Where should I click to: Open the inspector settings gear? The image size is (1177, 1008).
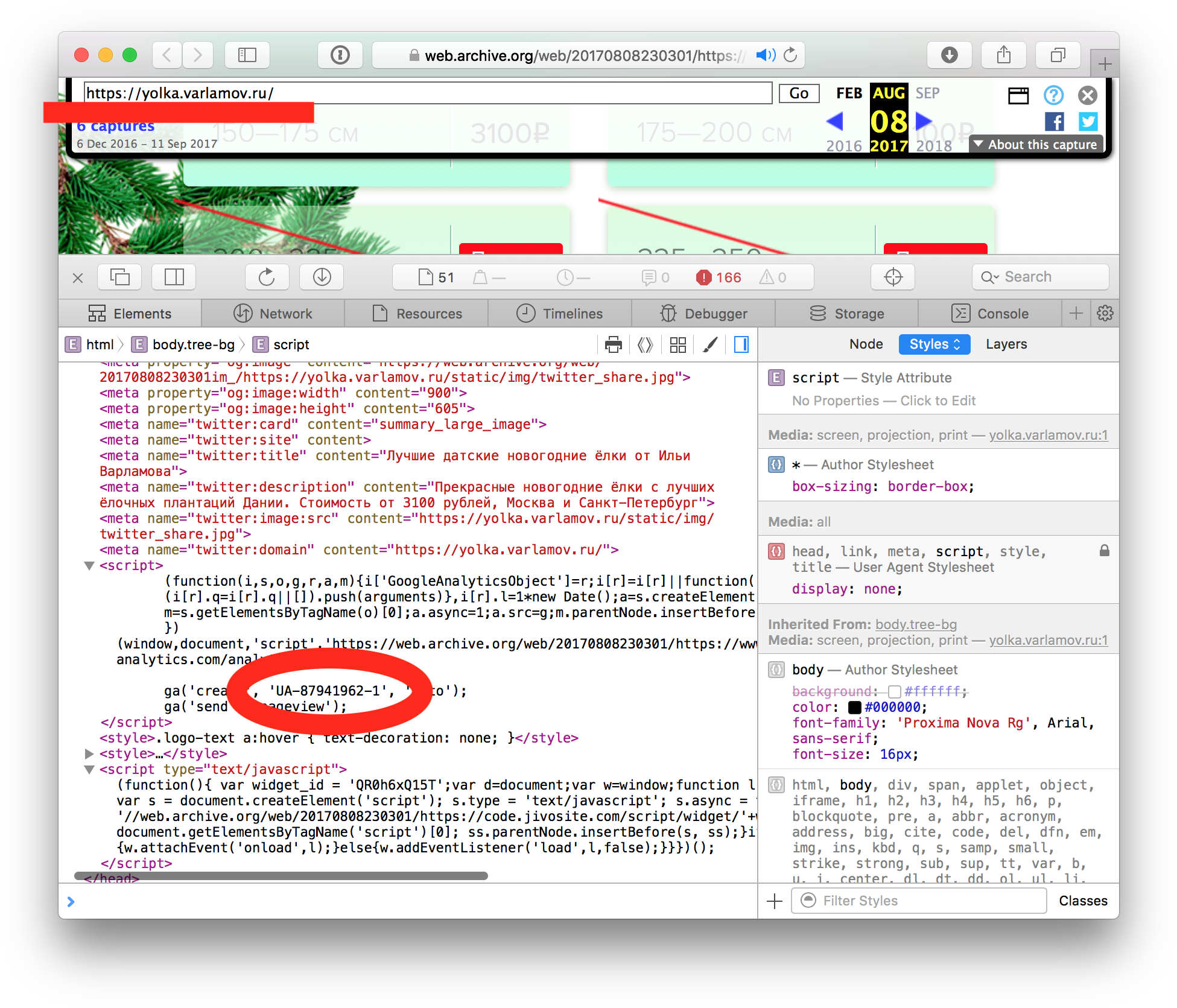[1105, 313]
